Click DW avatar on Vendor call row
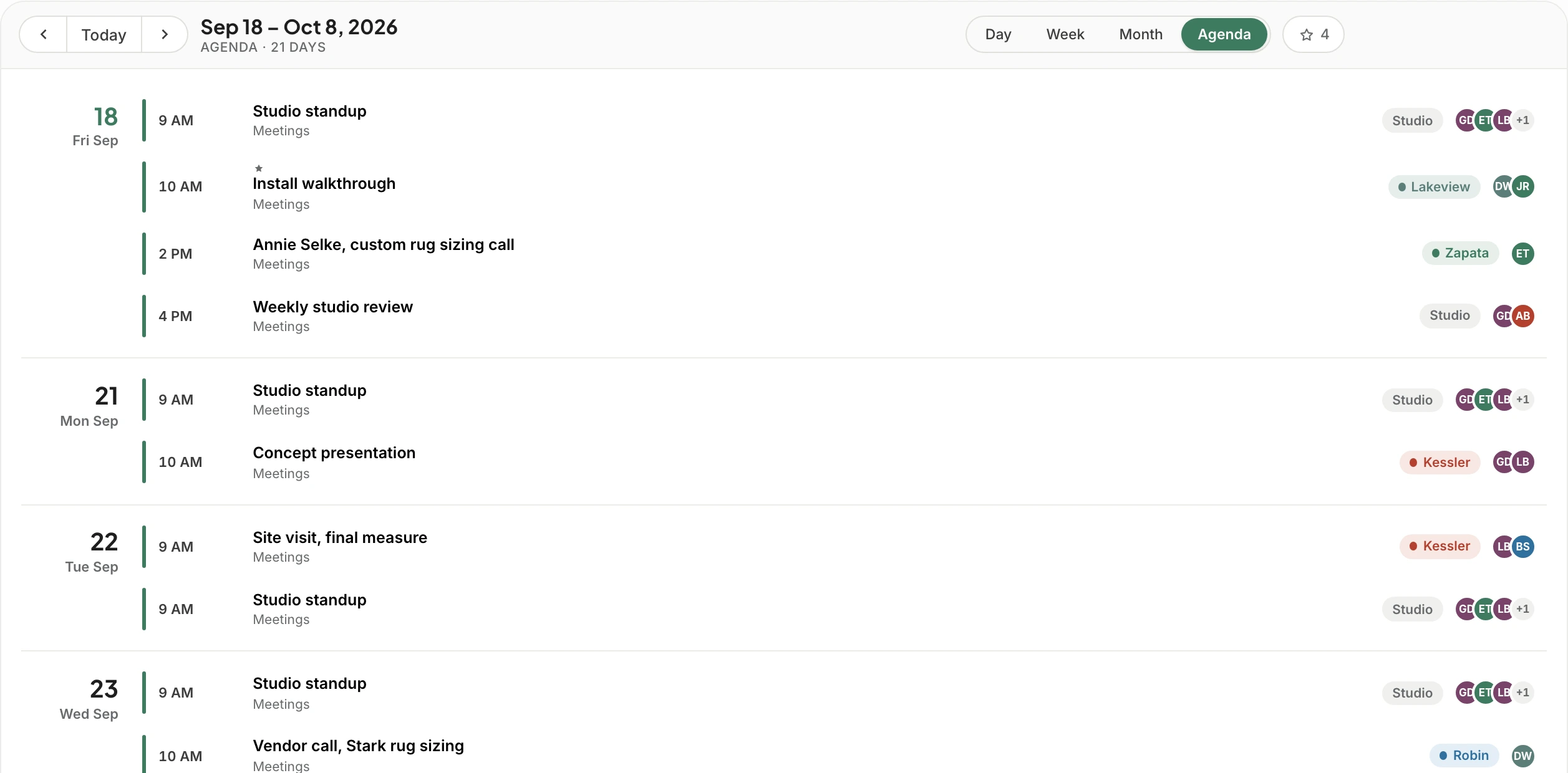This screenshot has height=773, width=1568. [x=1522, y=756]
